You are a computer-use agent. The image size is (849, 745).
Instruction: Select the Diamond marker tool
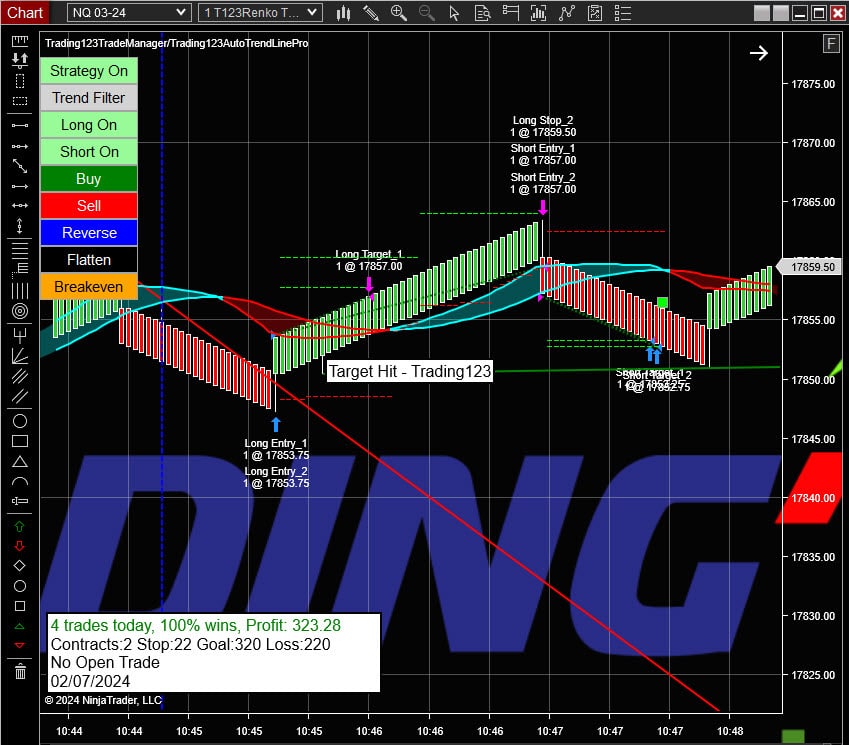pos(19,566)
